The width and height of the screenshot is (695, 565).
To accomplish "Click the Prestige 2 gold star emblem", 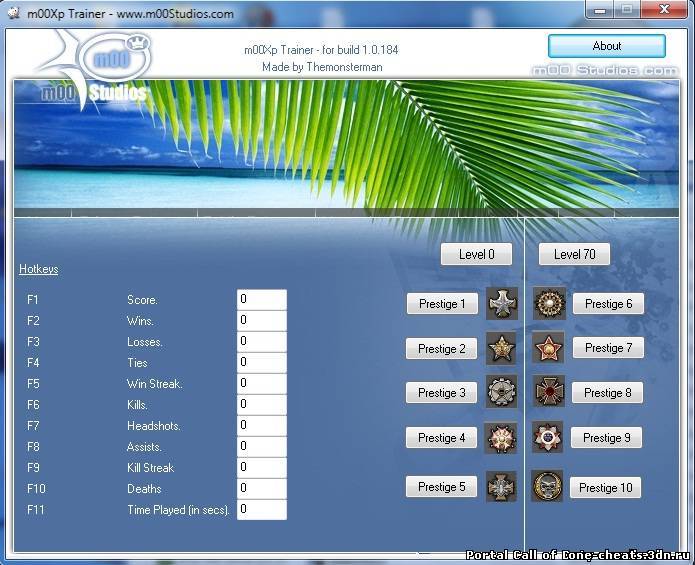I will click(501, 348).
